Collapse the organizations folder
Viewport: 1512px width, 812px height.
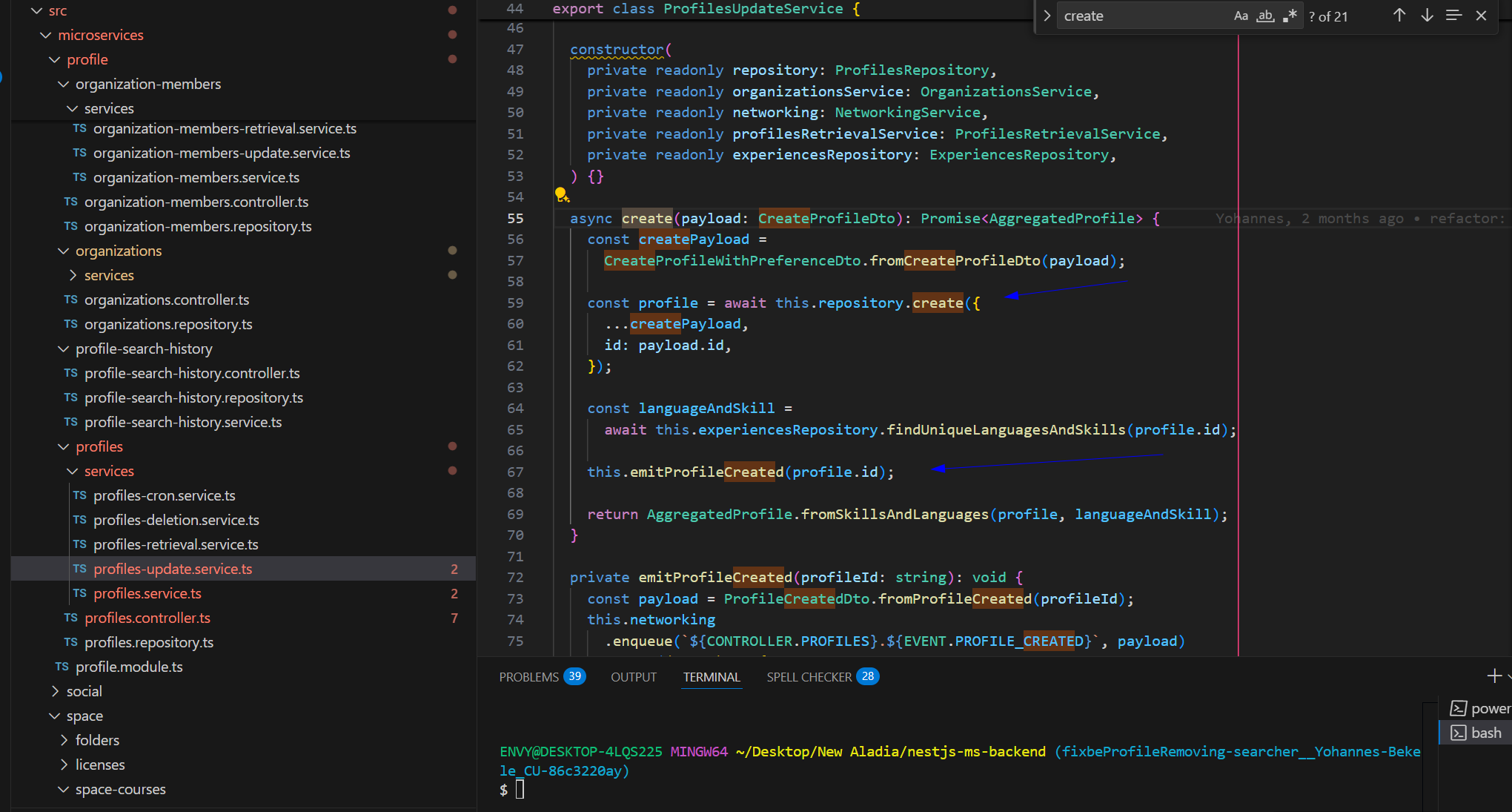pos(64,251)
